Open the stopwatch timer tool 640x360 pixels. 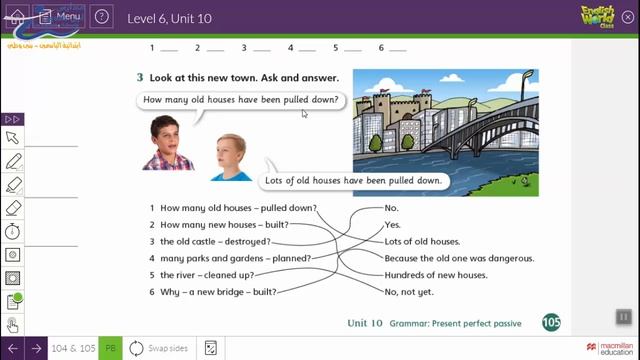(12, 231)
